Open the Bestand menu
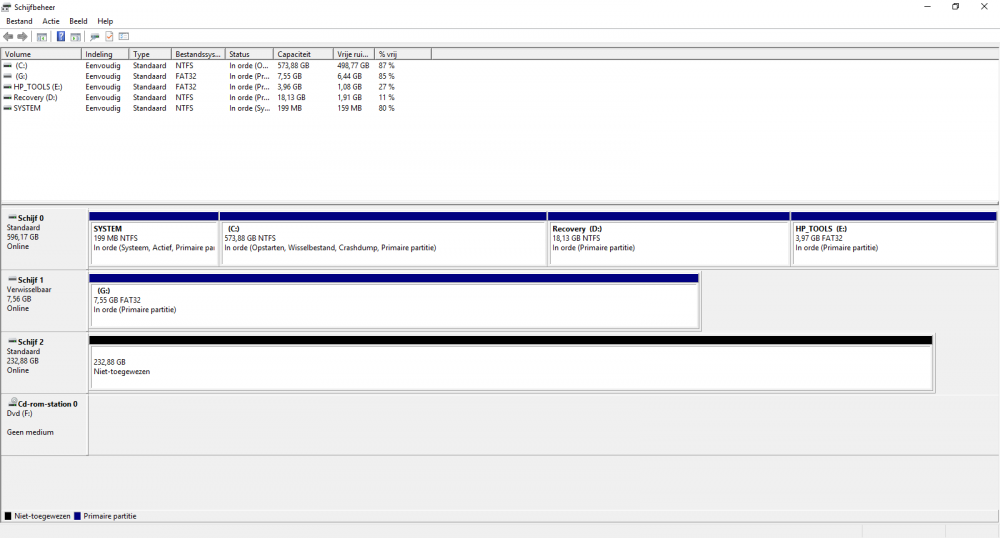This screenshot has width=1000, height=538. point(19,21)
